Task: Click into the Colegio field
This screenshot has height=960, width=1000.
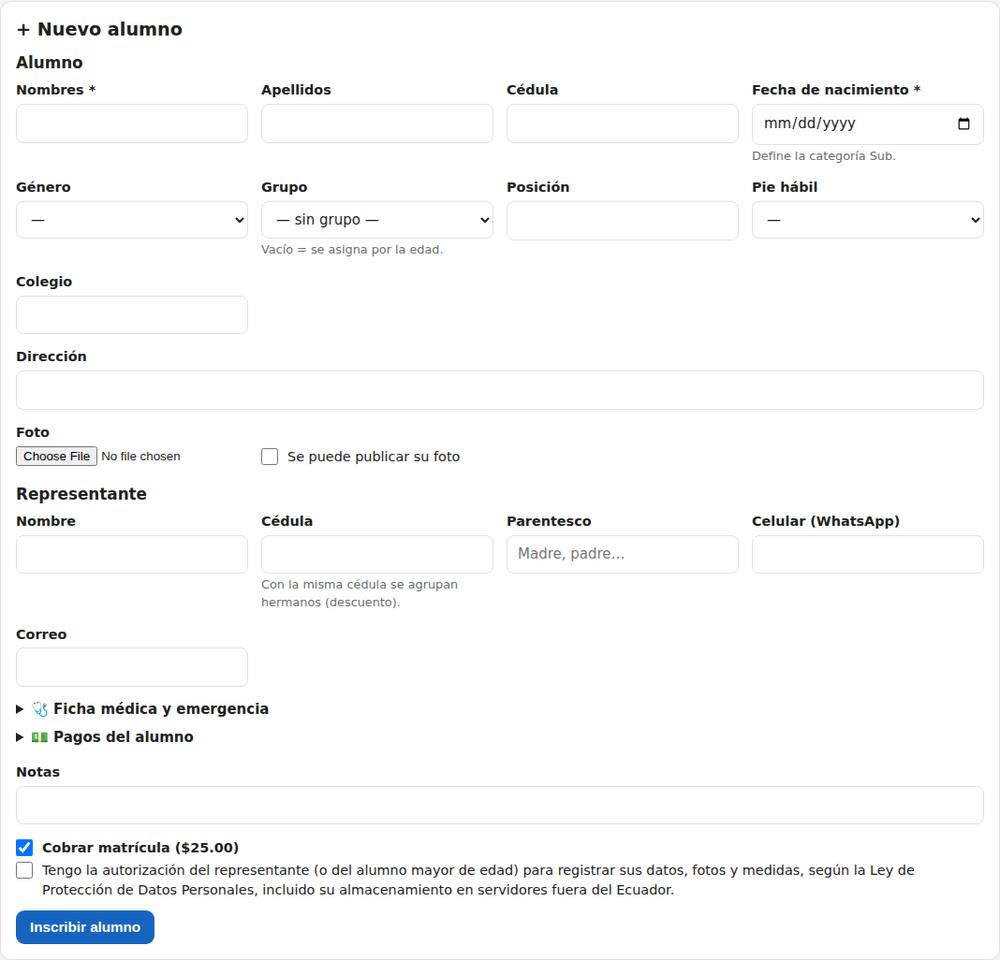Action: [132, 314]
